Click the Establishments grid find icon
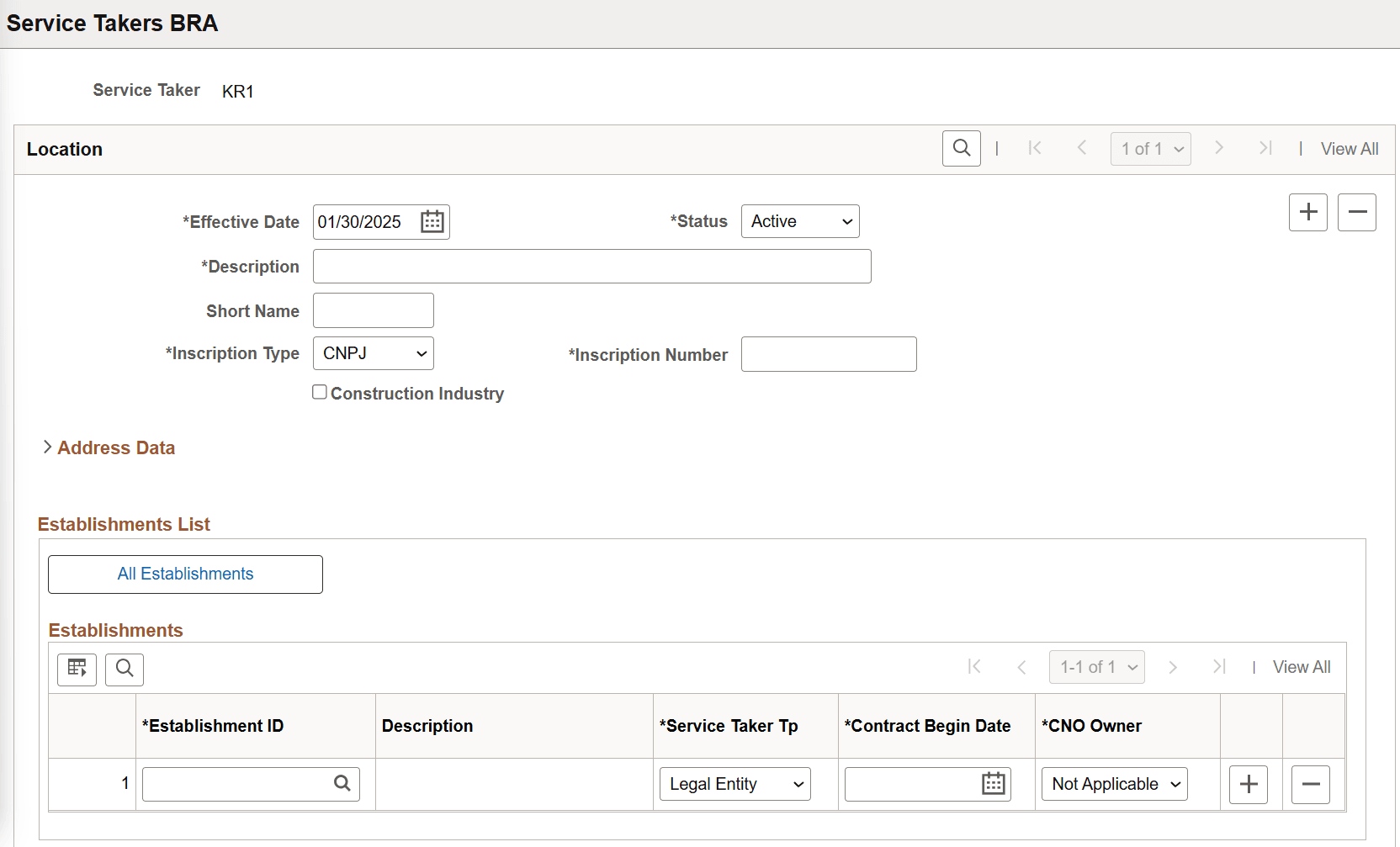This screenshot has width=1400, height=847. pyautogui.click(x=125, y=670)
